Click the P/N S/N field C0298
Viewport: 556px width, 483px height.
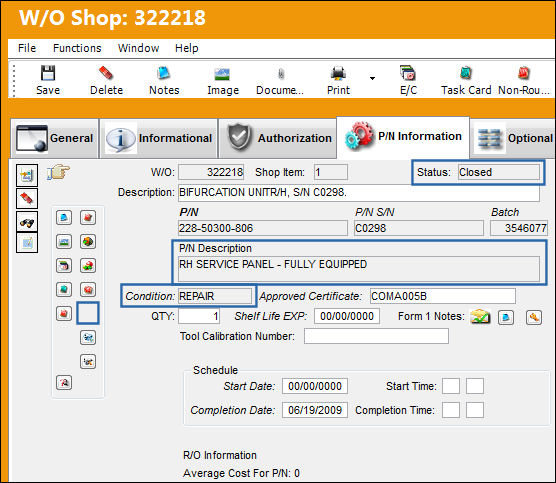[419, 228]
